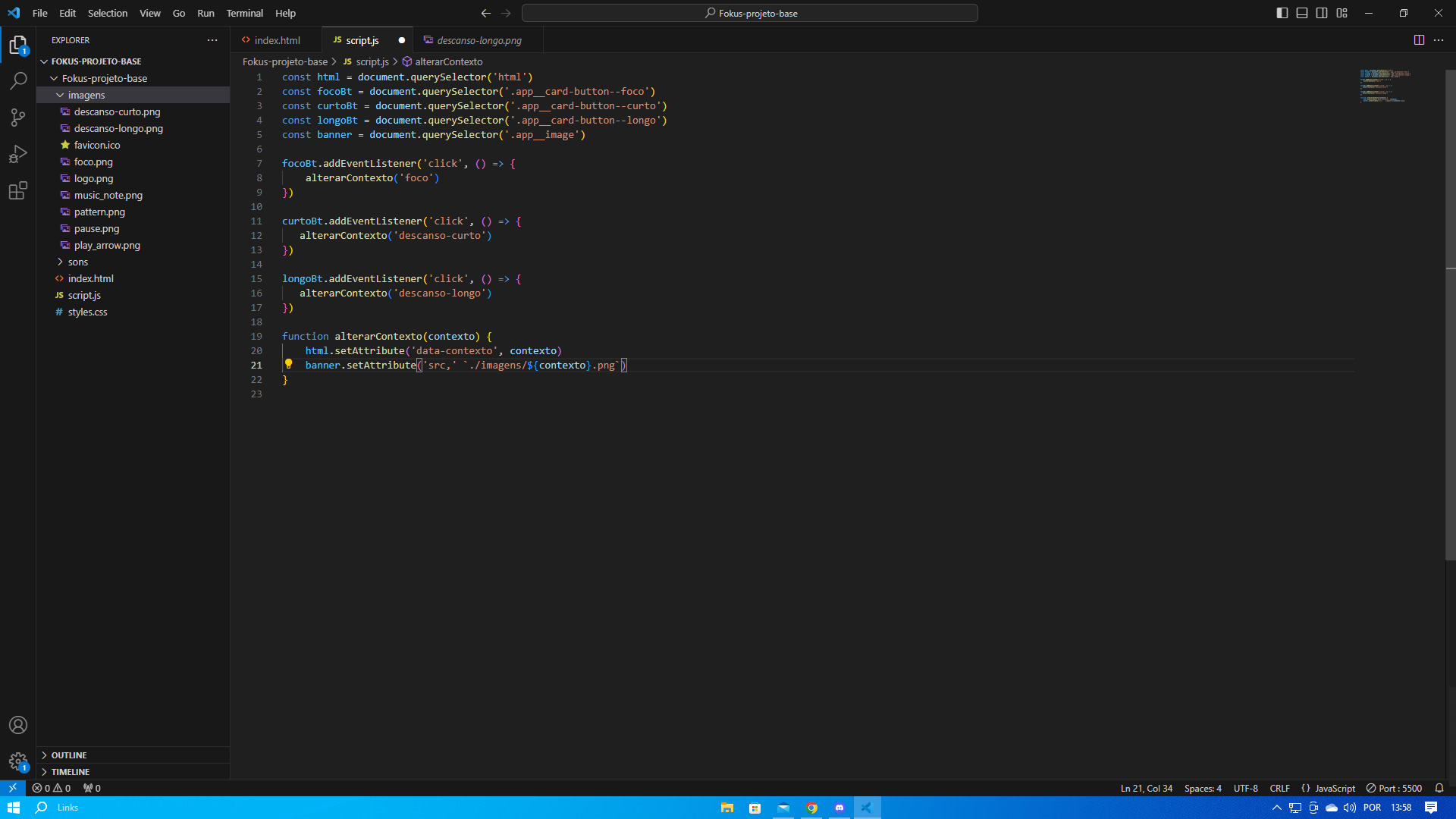Open Windows Action Center notifications
The image size is (1456, 819).
(x=1431, y=808)
